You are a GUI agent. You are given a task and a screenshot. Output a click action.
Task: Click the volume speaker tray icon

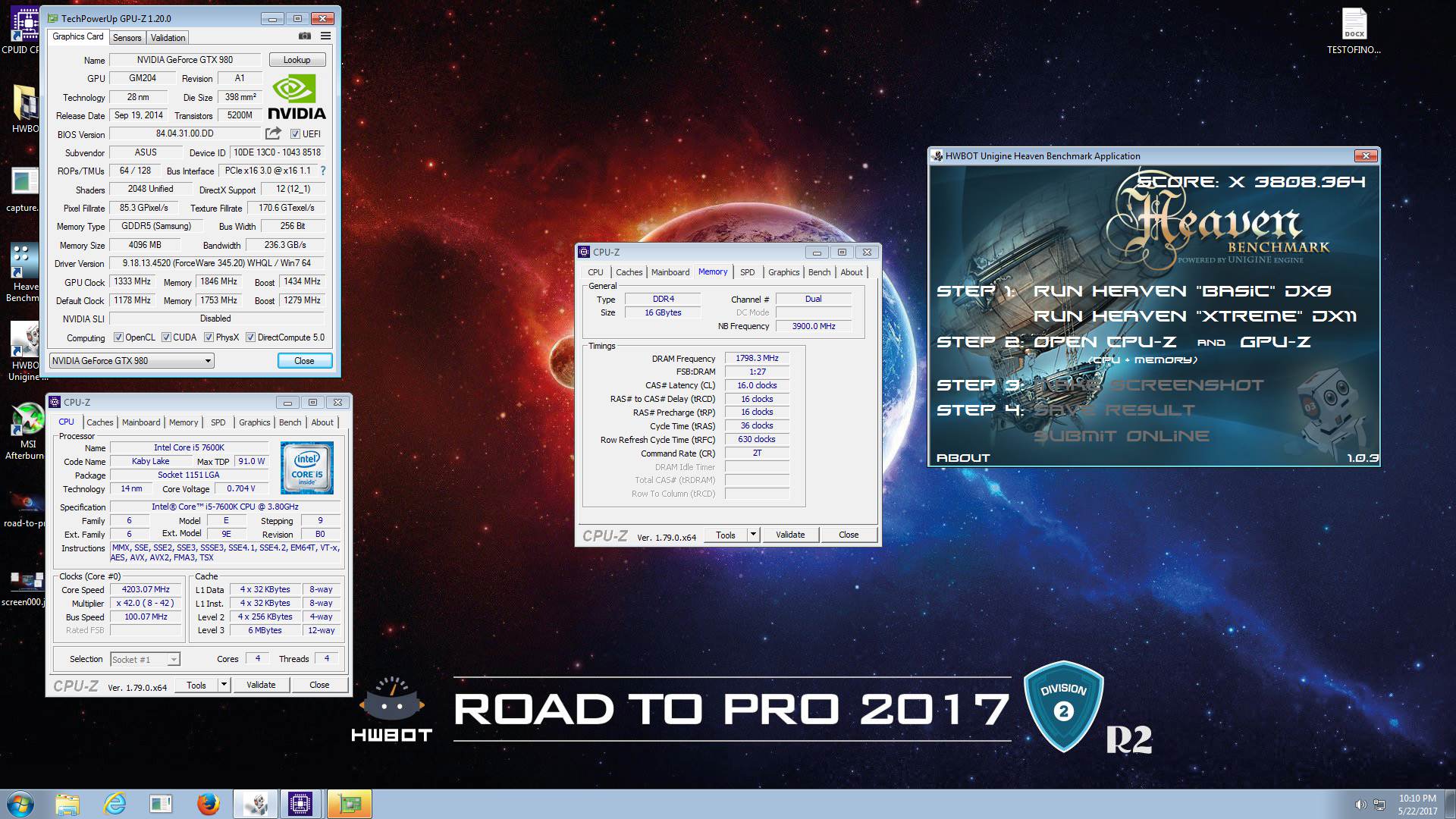1360,805
